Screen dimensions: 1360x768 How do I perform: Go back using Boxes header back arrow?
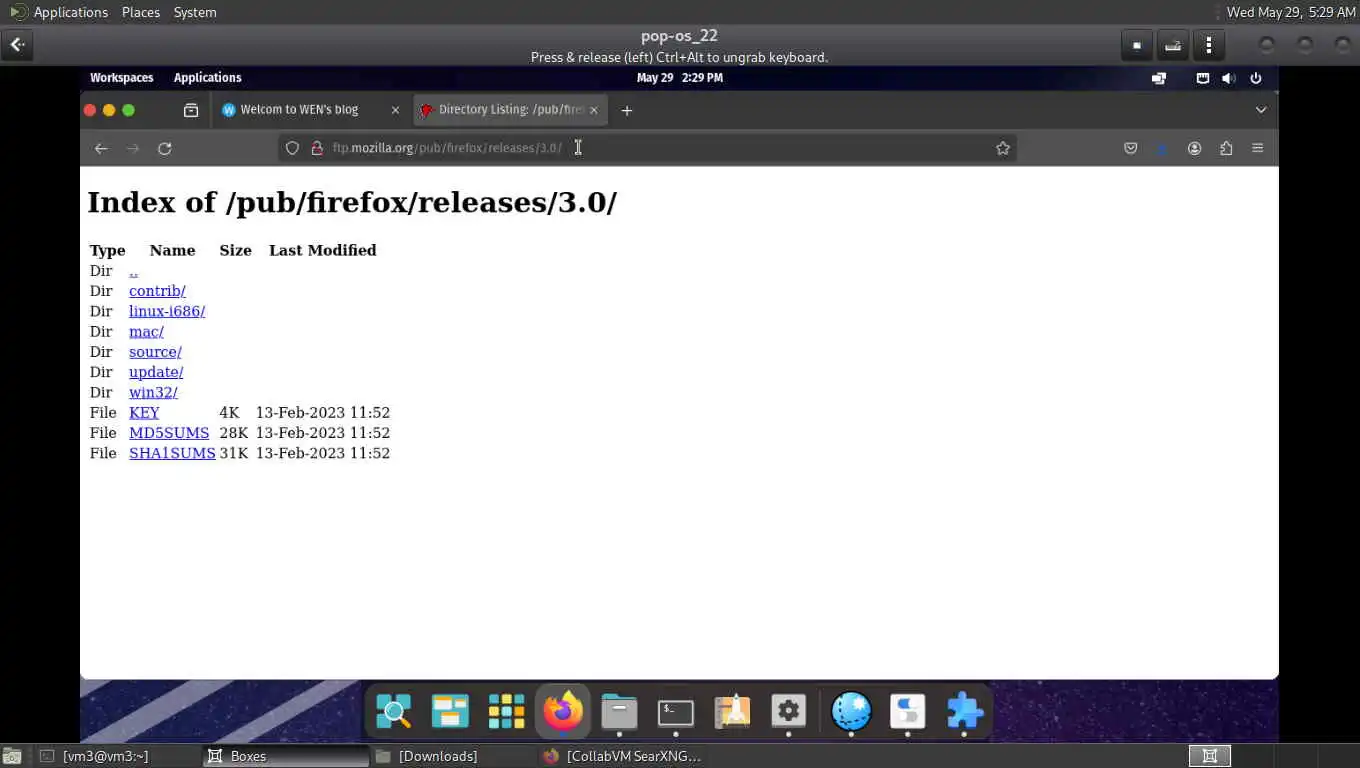[18, 45]
